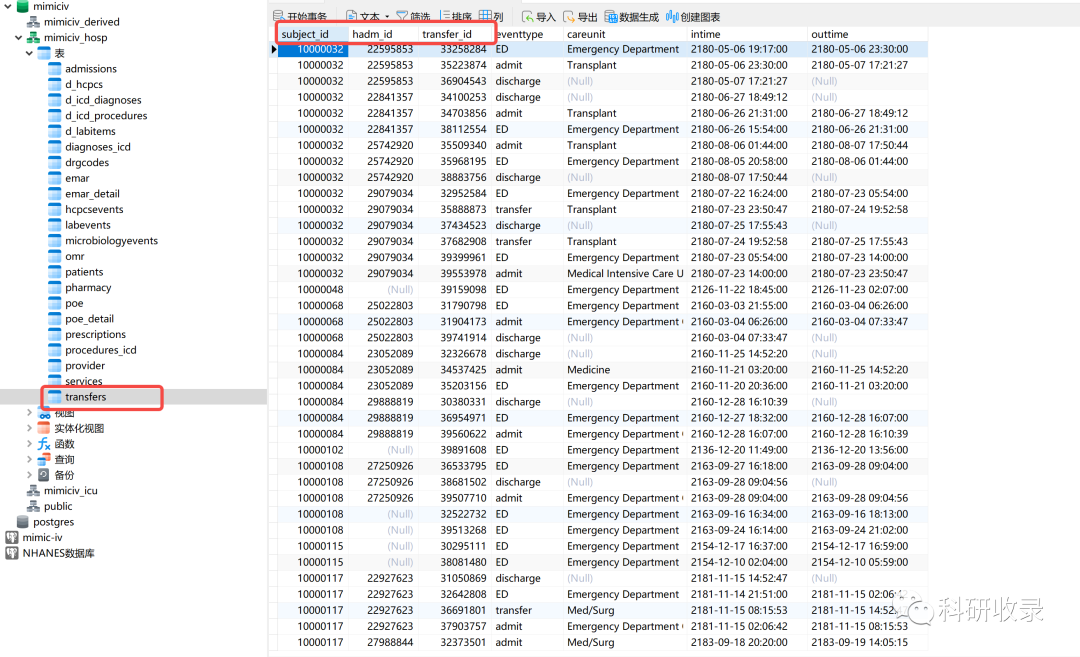Open the 文本 text view dropdown arrow
This screenshot has width=1080, height=657.
(x=387, y=17)
